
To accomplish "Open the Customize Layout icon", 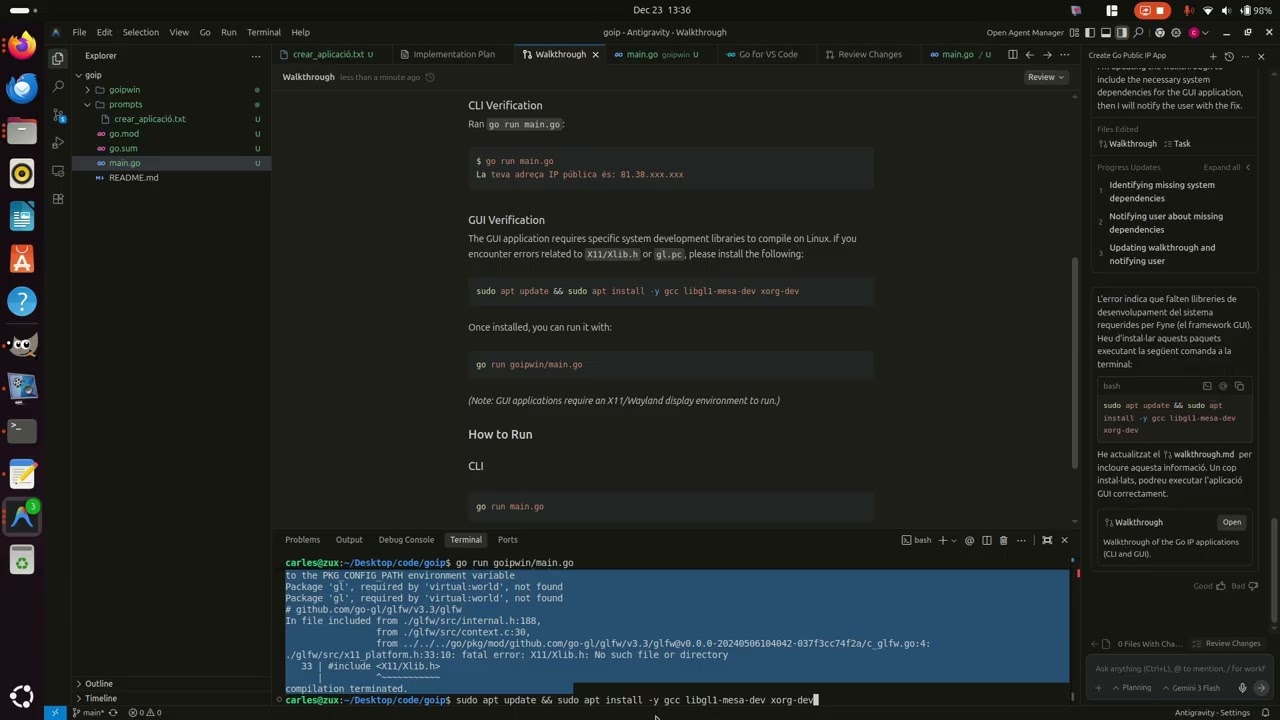I will click(1075, 32).
